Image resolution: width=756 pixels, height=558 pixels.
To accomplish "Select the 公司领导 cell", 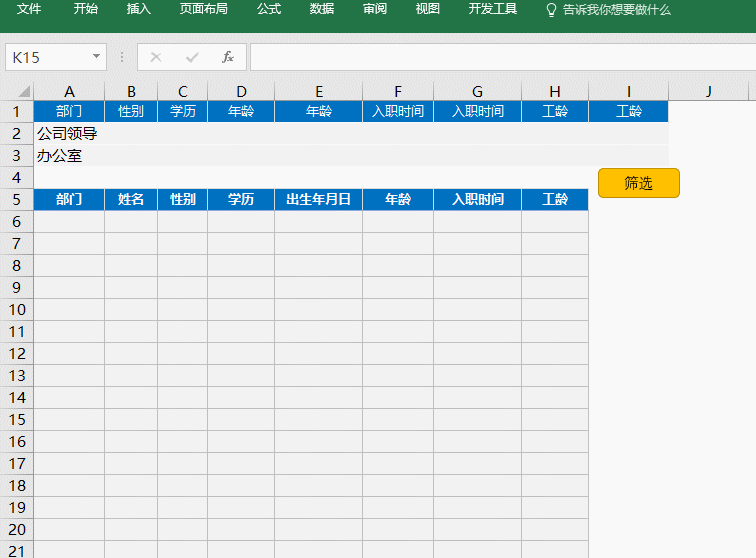I will [68, 133].
